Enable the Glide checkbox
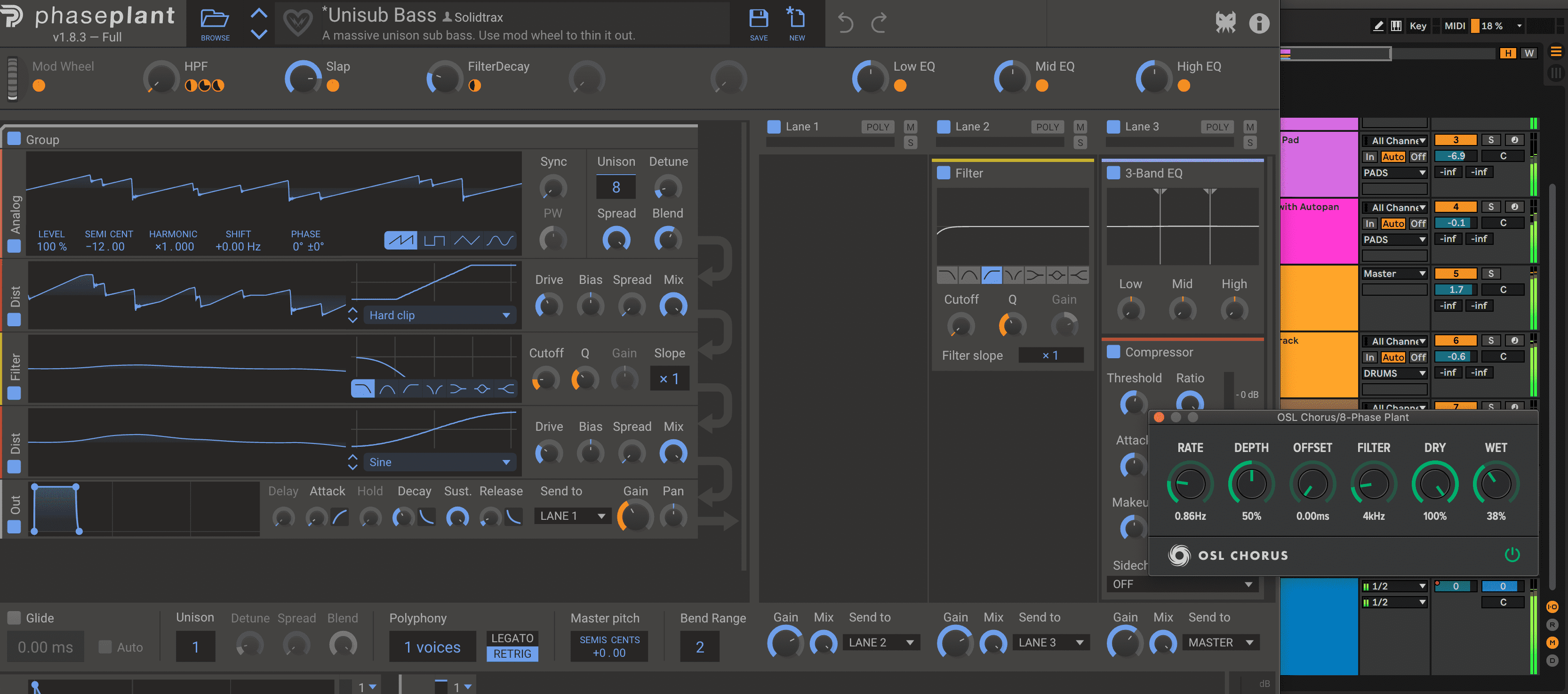The image size is (1568, 694). pyautogui.click(x=14, y=618)
